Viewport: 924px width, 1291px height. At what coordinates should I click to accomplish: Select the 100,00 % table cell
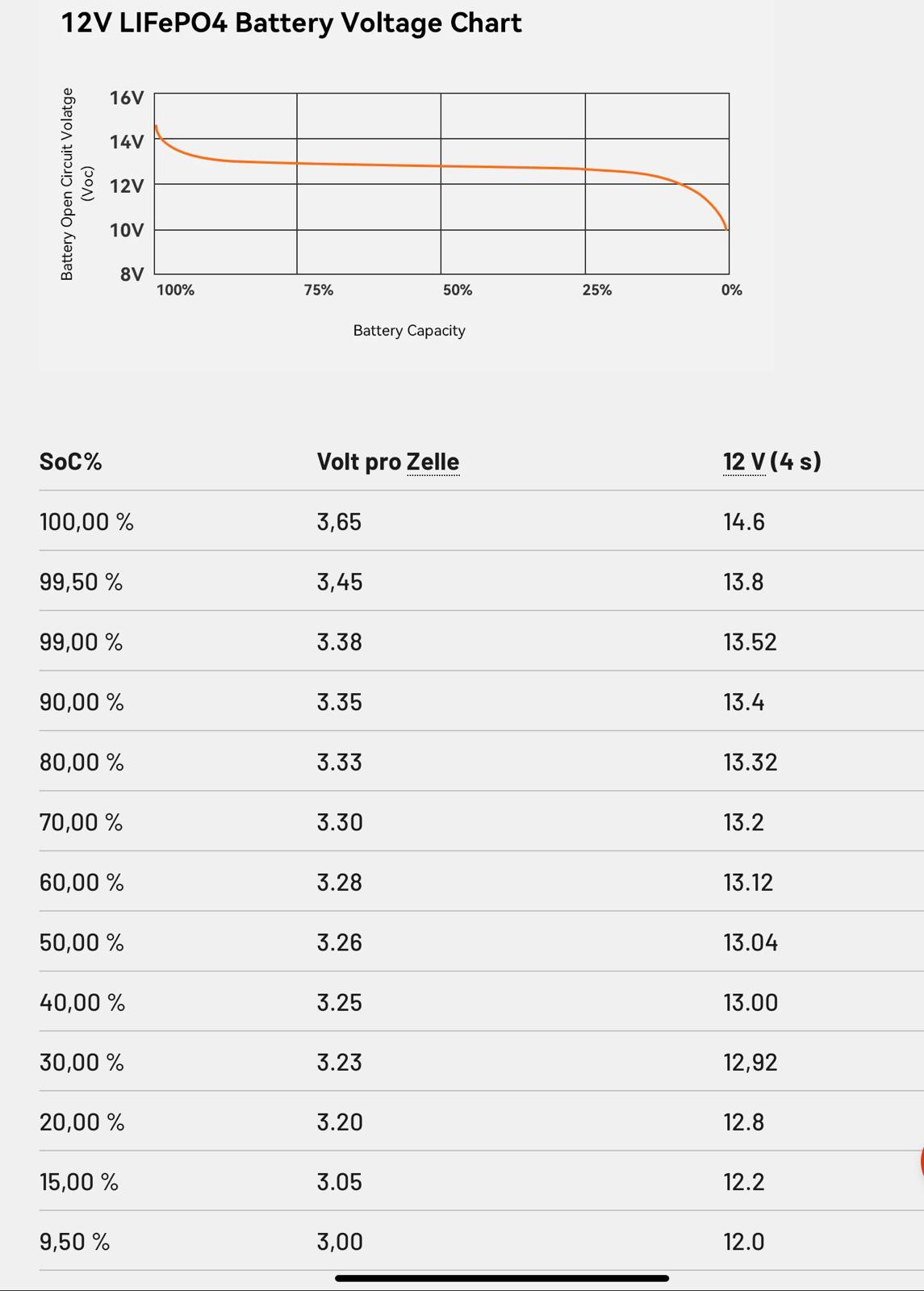pyautogui.click(x=86, y=522)
